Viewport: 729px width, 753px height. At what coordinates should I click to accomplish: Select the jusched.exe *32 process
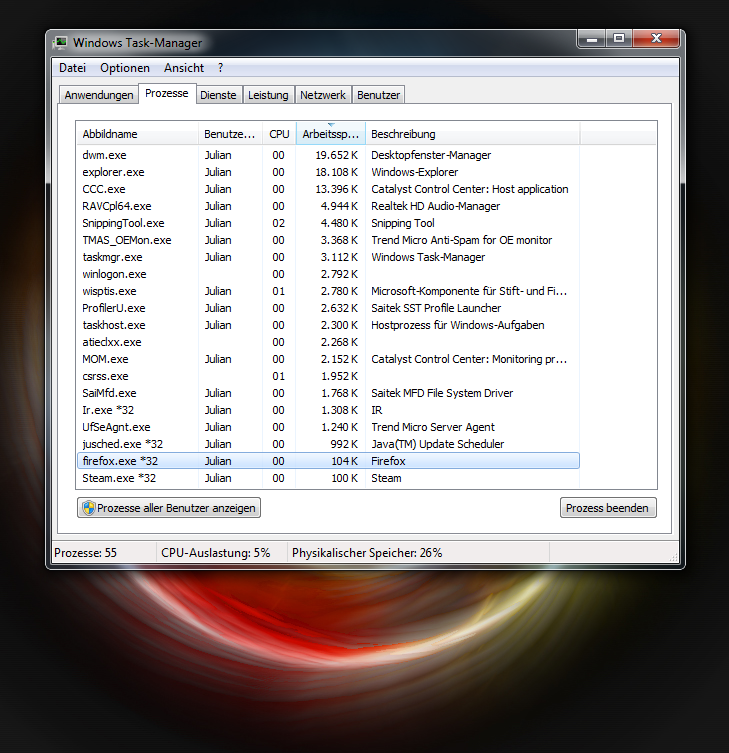click(328, 444)
